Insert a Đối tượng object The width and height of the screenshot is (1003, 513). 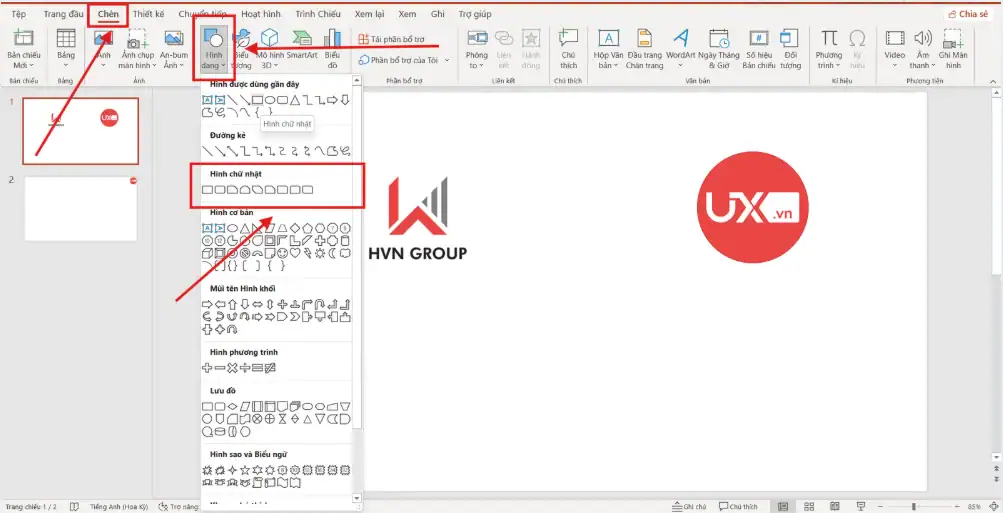tap(791, 49)
